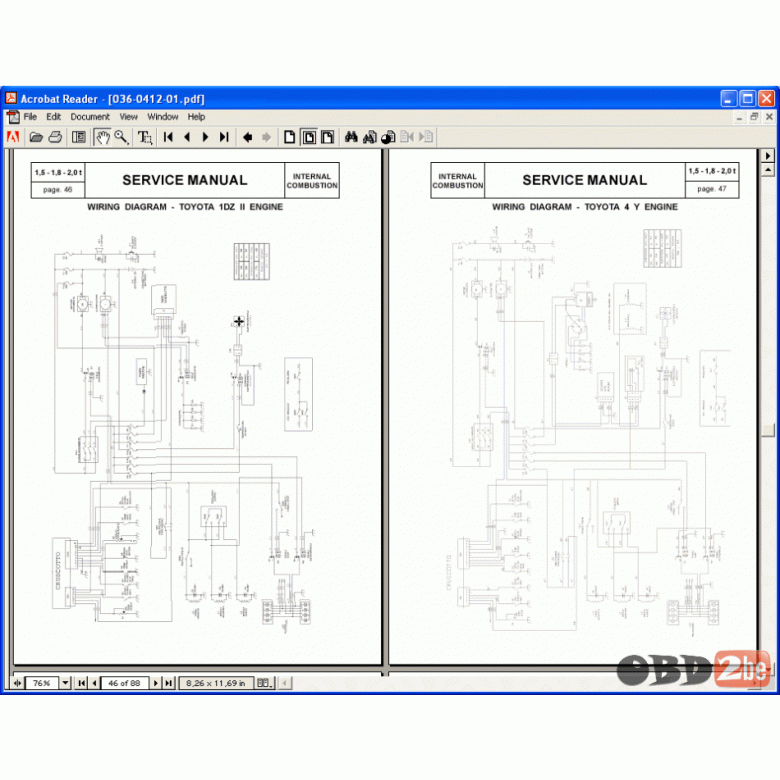780x780 pixels.
Task: Maximize the Acrobat Reader window
Action: 747,98
